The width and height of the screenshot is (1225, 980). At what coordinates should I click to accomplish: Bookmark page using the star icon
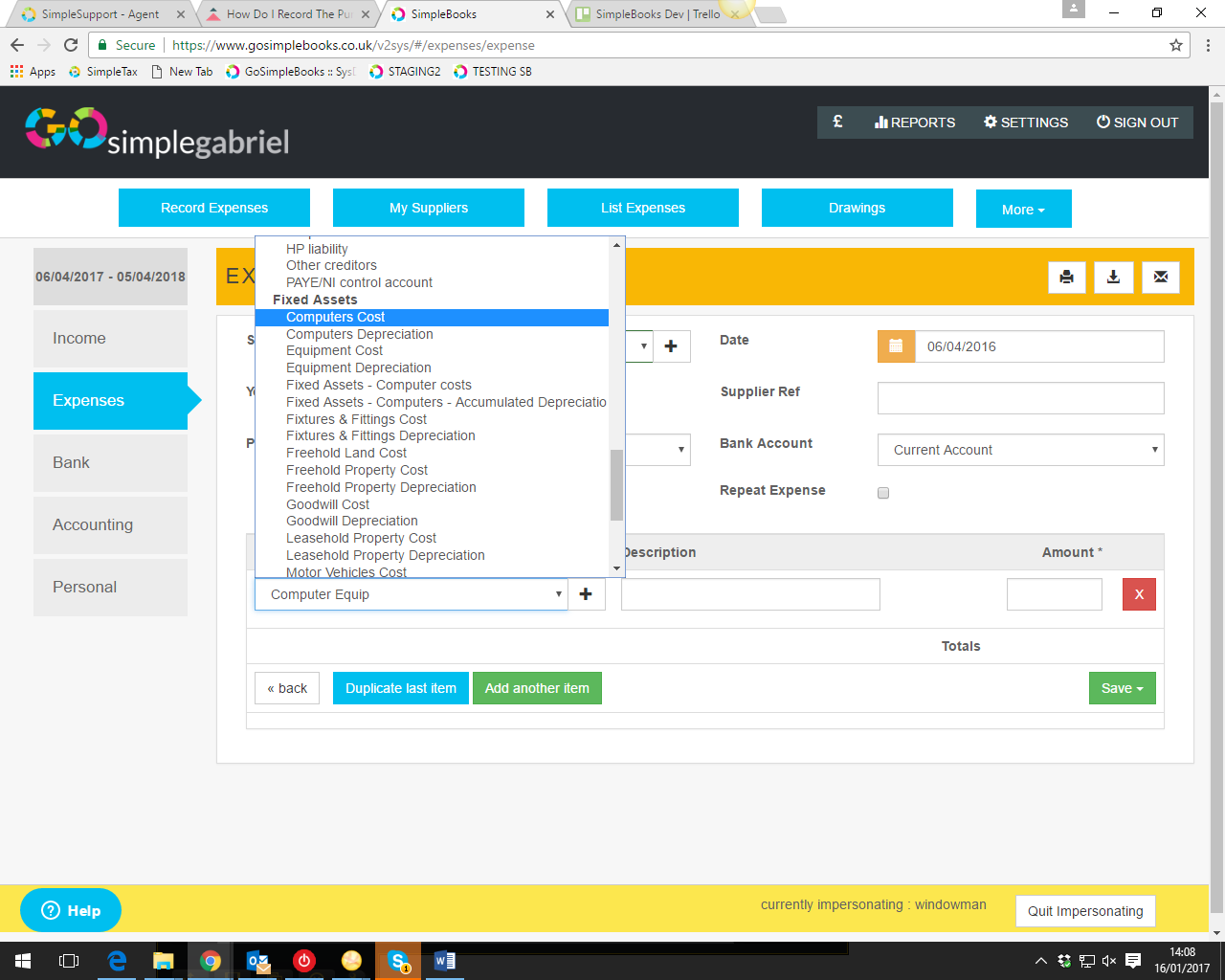tap(1176, 45)
